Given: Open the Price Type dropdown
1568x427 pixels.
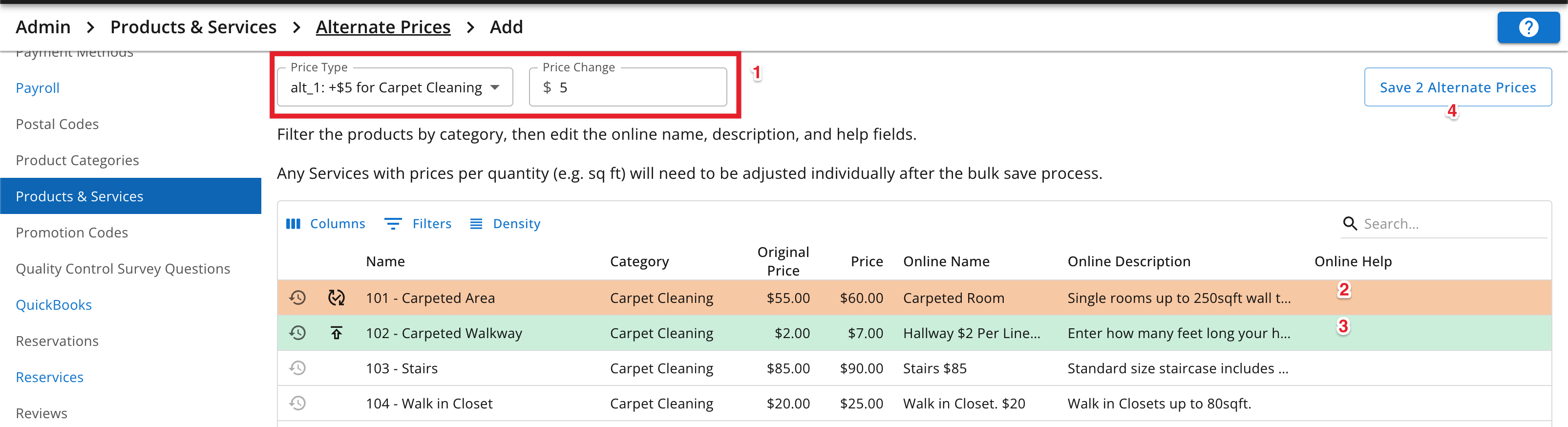Looking at the screenshot, I should tap(395, 87).
